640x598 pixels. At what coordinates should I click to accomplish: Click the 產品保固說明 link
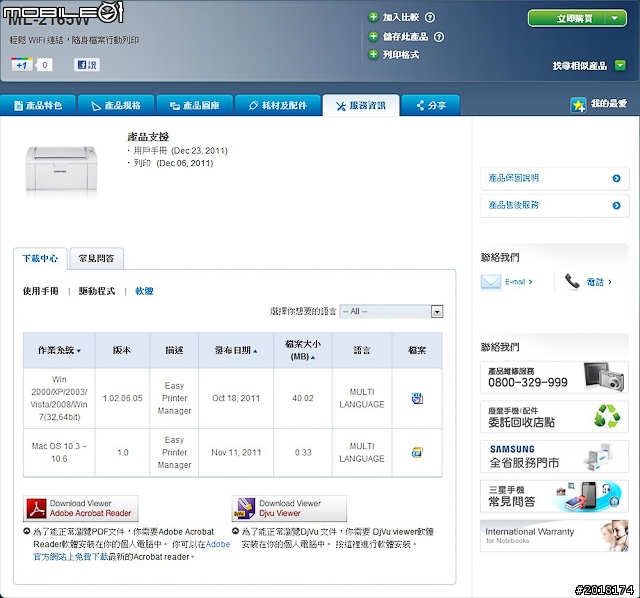tap(513, 178)
